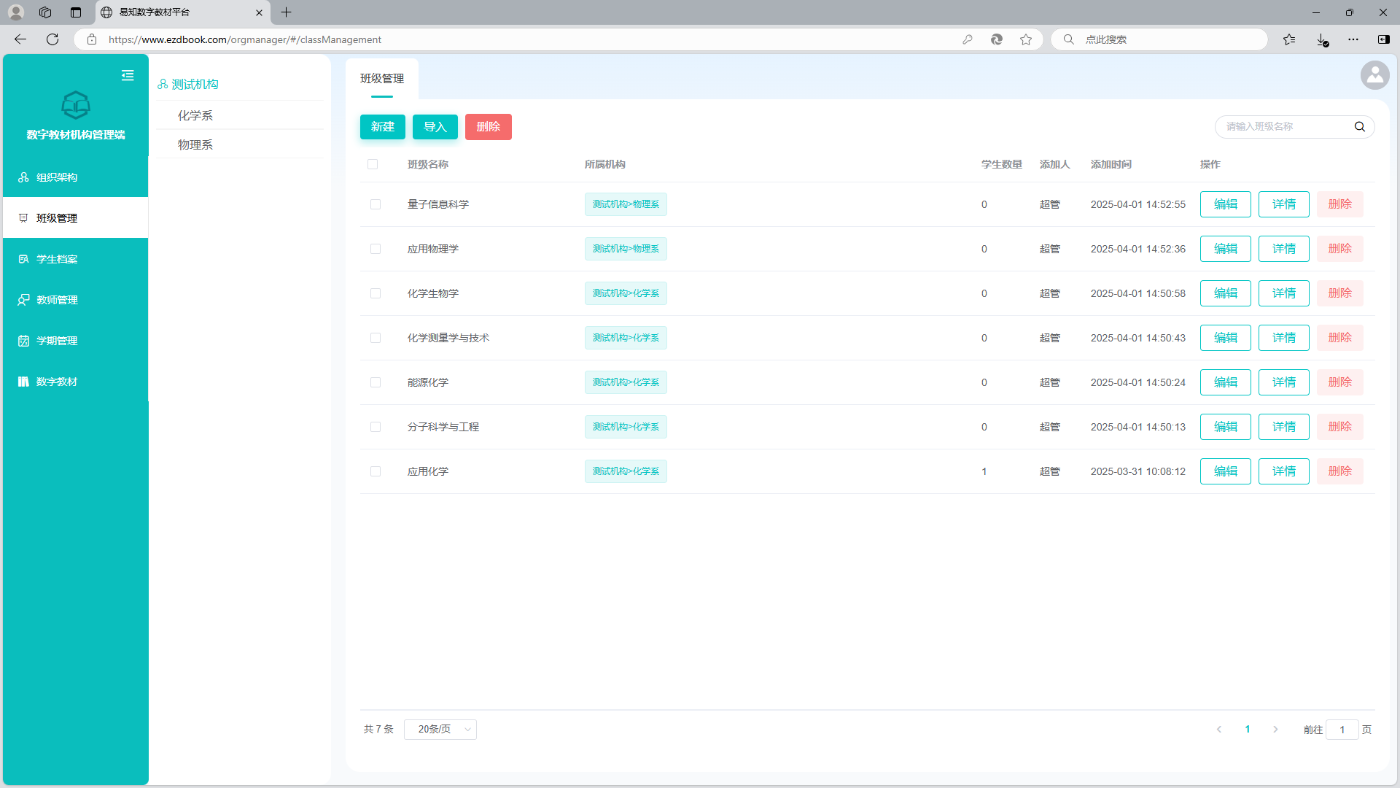
Task: Reload the page with refresh icon
Action: [53, 39]
